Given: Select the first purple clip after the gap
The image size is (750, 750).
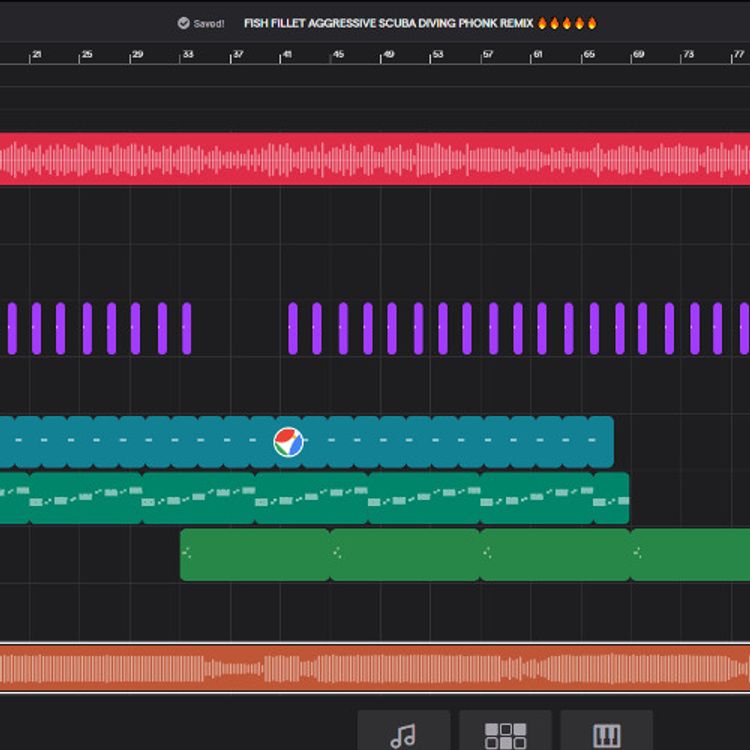Looking at the screenshot, I should 293,328.
